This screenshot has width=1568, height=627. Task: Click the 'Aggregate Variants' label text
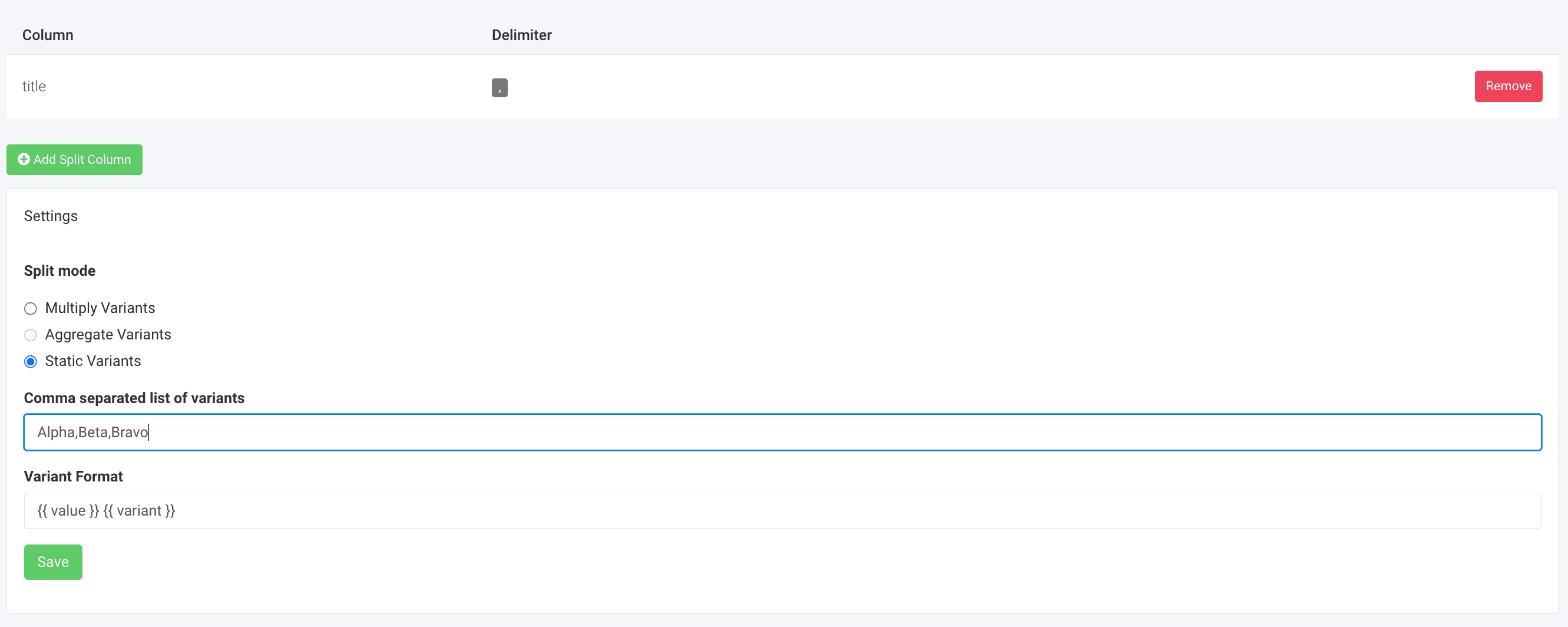point(108,335)
